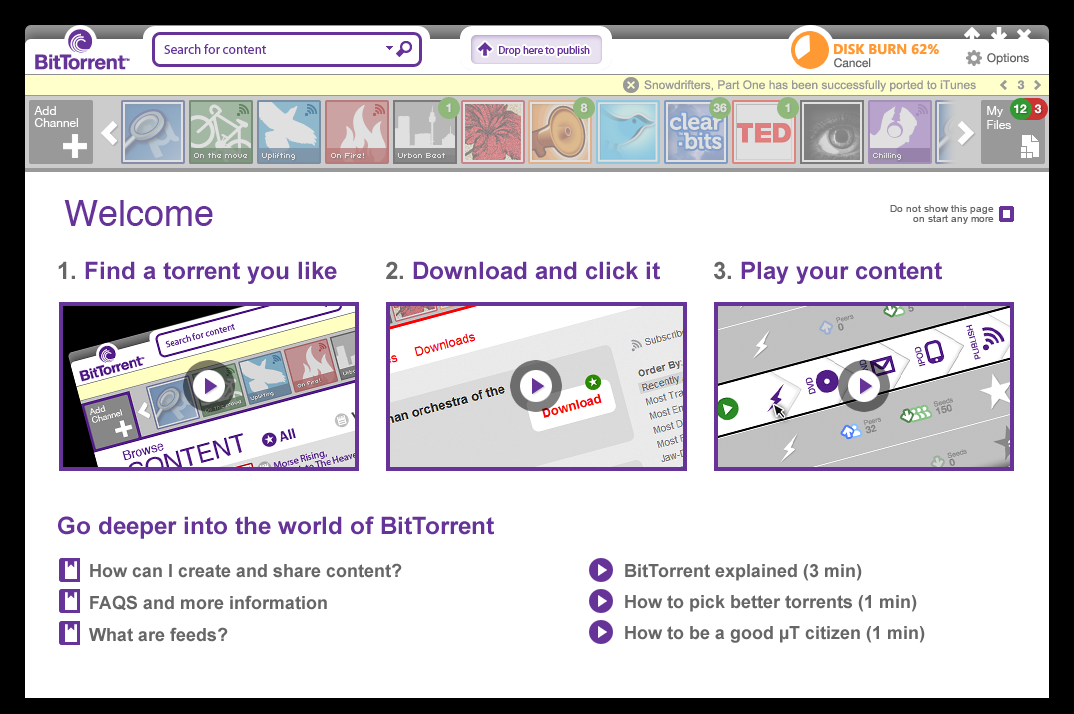Screen dimensions: 1074x714
Task: Open What are feeds? help link
Action: click(x=158, y=635)
